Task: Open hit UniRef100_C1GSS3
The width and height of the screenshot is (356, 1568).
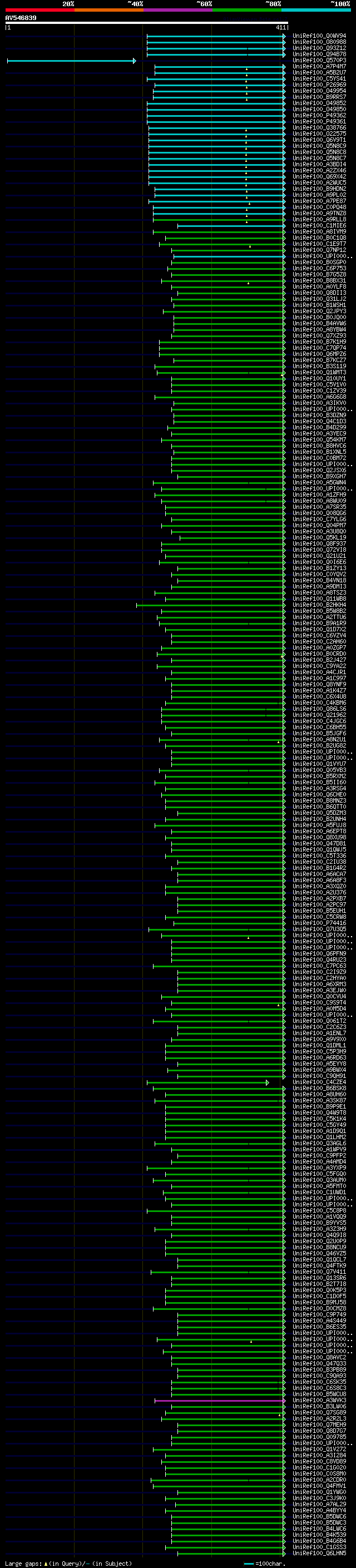Action: [319, 1547]
